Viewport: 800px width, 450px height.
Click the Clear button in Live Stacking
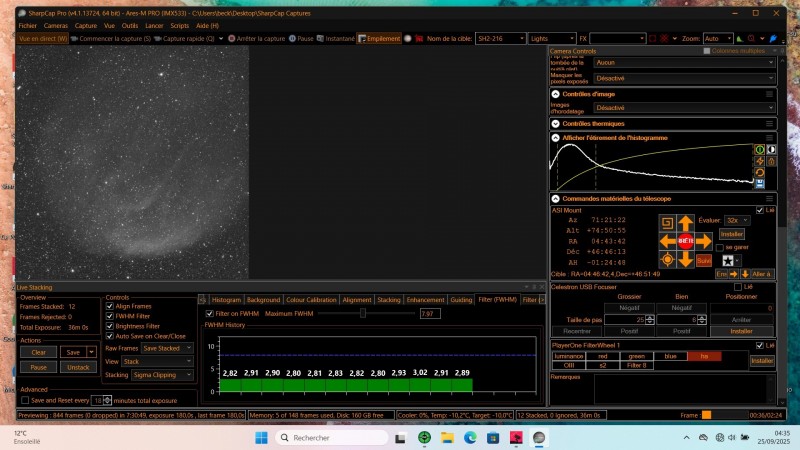38,353
